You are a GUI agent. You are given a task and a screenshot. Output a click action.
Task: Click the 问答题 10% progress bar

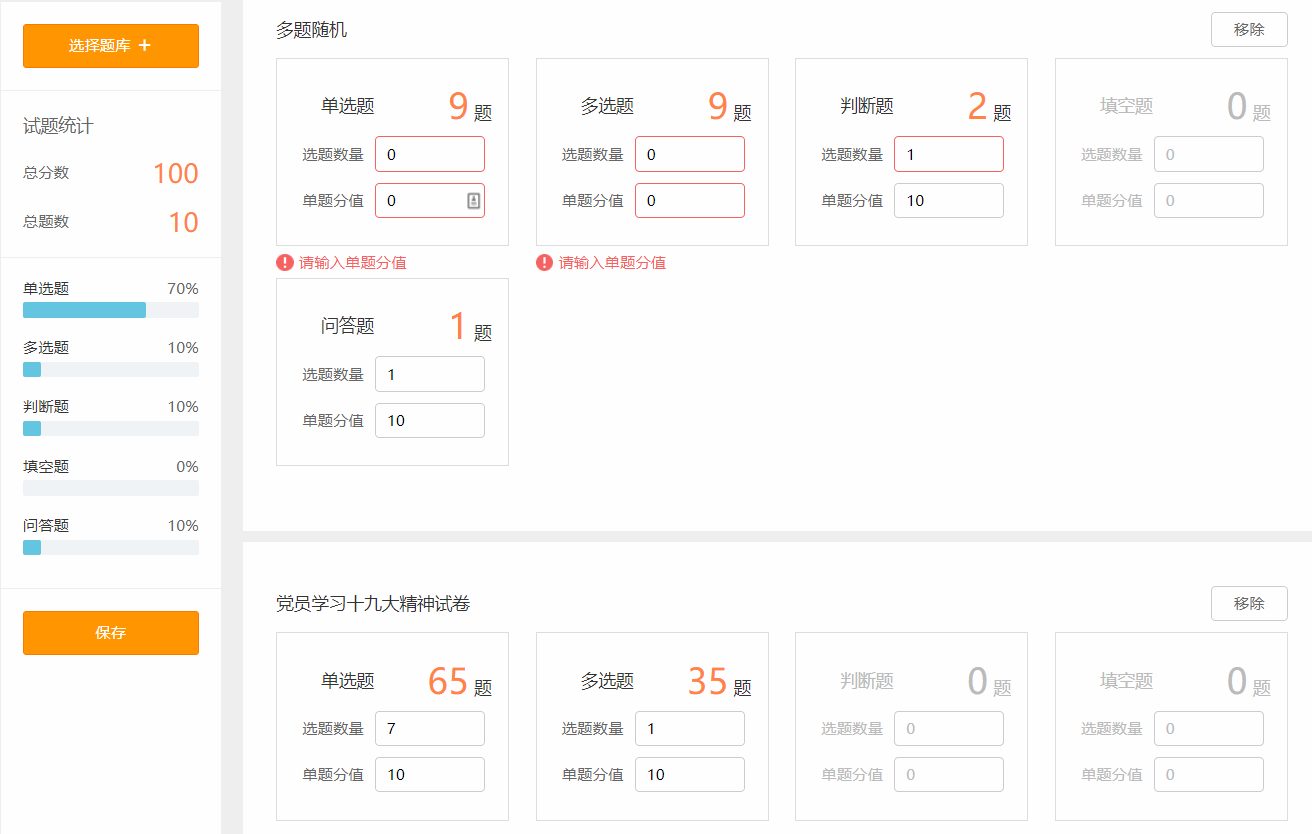tap(110, 547)
